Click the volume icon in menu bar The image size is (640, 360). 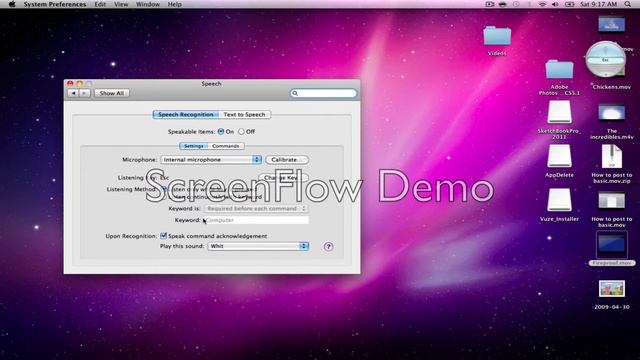coord(555,4)
